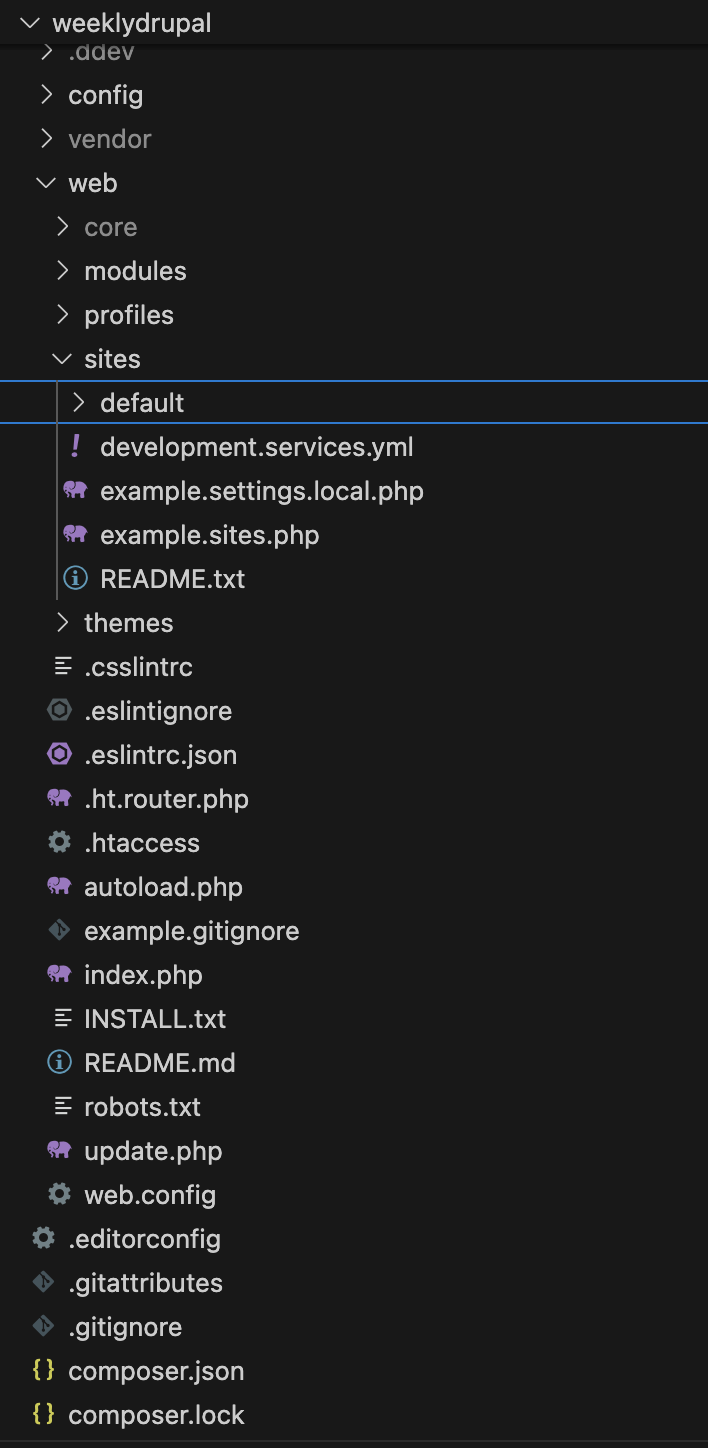708x1448 pixels.
Task: Expand the config folder chevron
Action: 46,95
